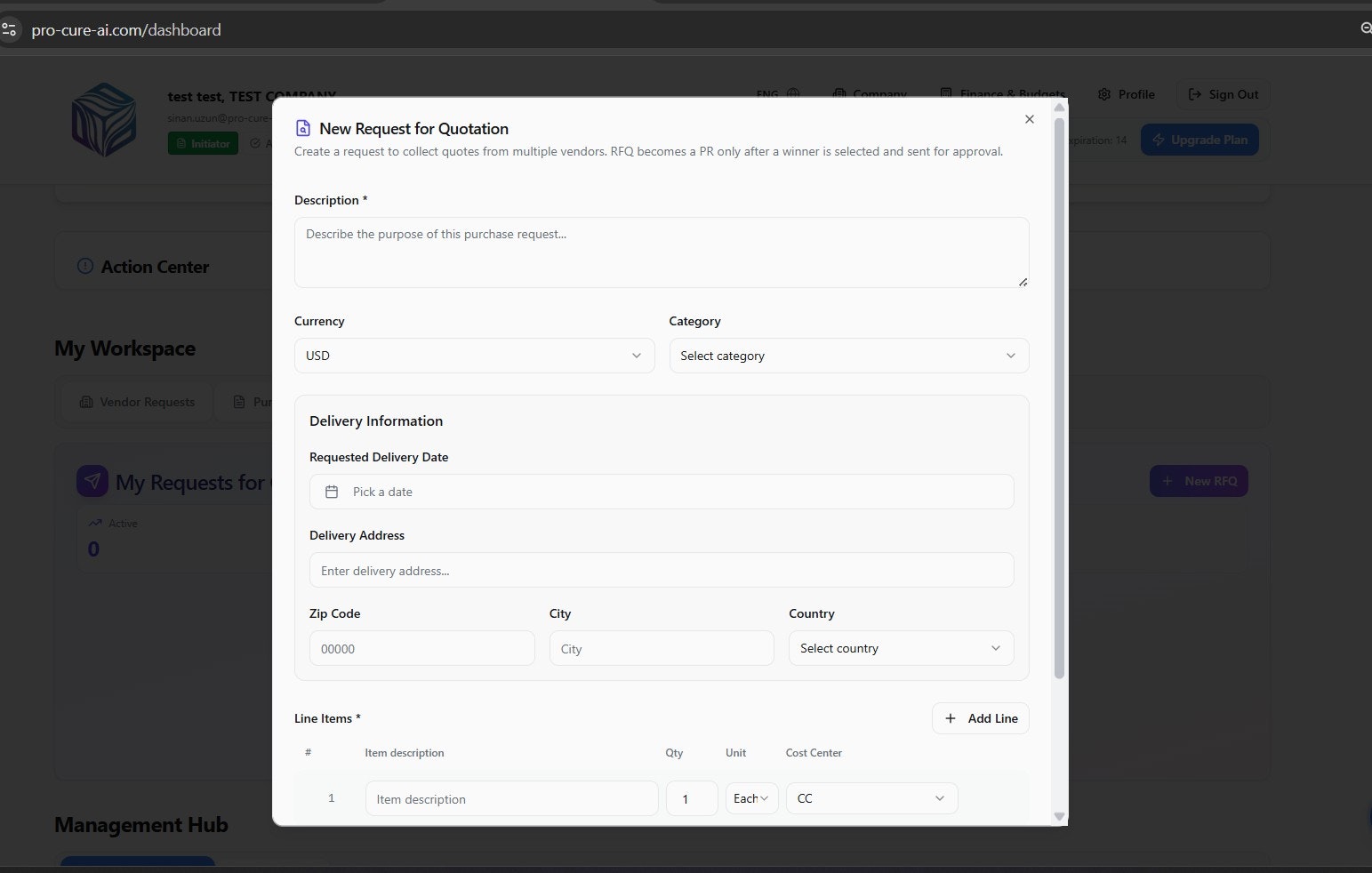Click the Initiator role badge
The height and width of the screenshot is (873, 1372).
(203, 143)
